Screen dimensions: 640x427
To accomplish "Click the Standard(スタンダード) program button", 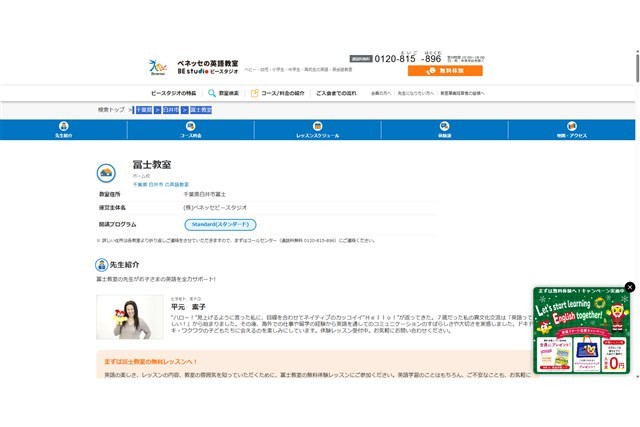I will coord(220,225).
